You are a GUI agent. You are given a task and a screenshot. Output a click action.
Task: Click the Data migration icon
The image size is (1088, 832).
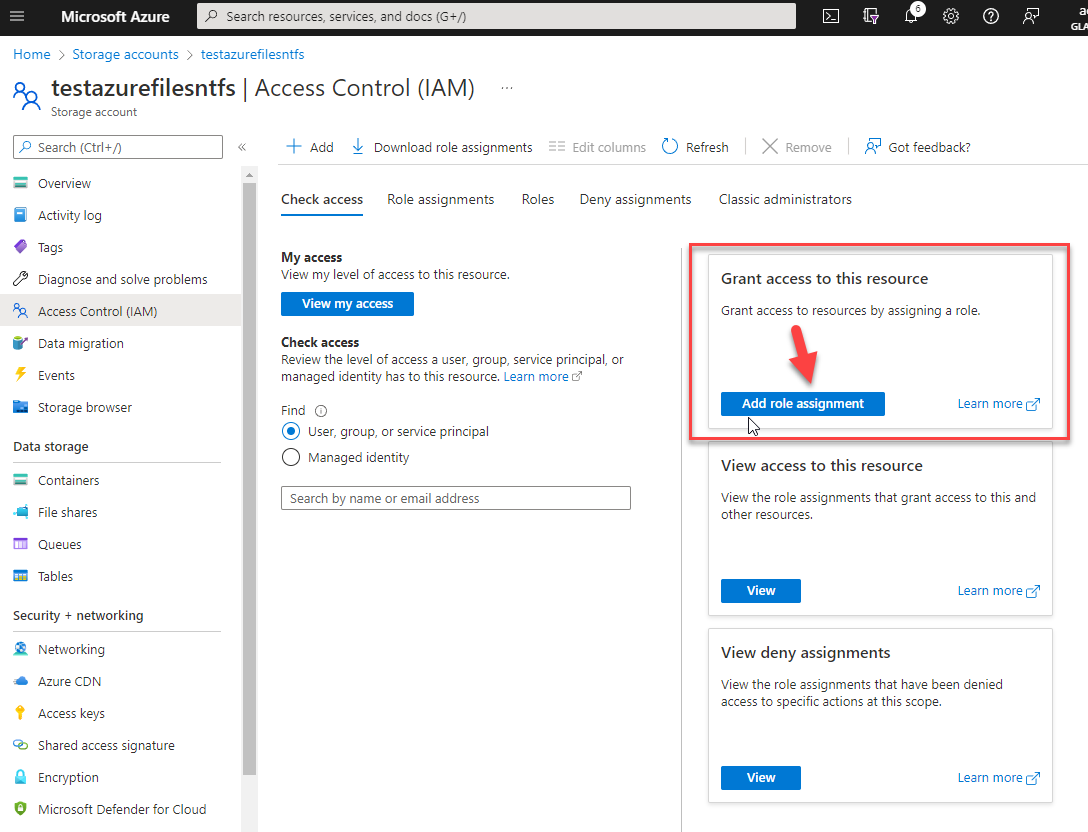tap(21, 343)
